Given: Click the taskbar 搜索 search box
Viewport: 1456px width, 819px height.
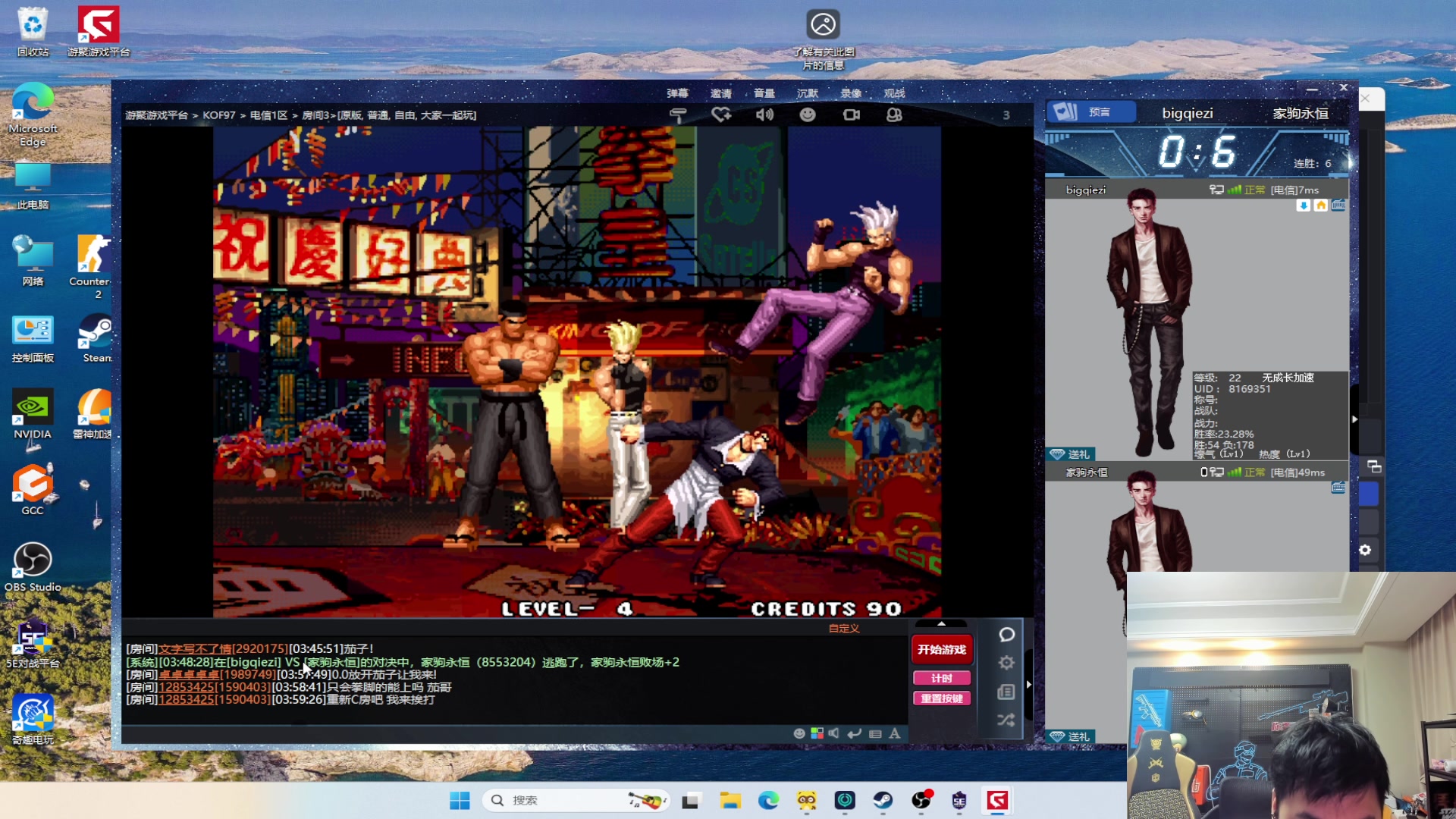Looking at the screenshot, I should coord(576,800).
